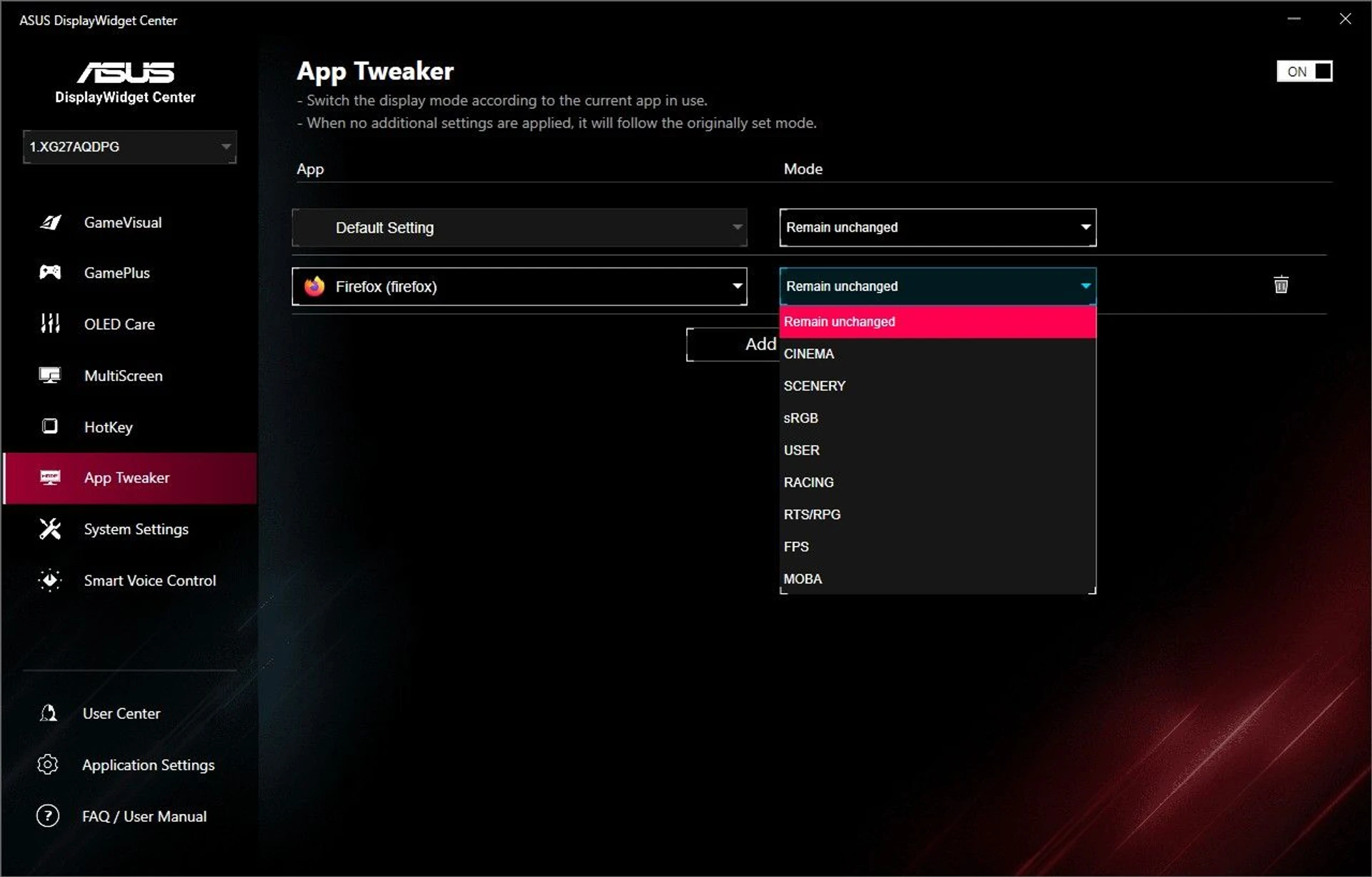This screenshot has width=1372, height=877.
Task: Click the GamePlus controller icon
Action: [50, 272]
